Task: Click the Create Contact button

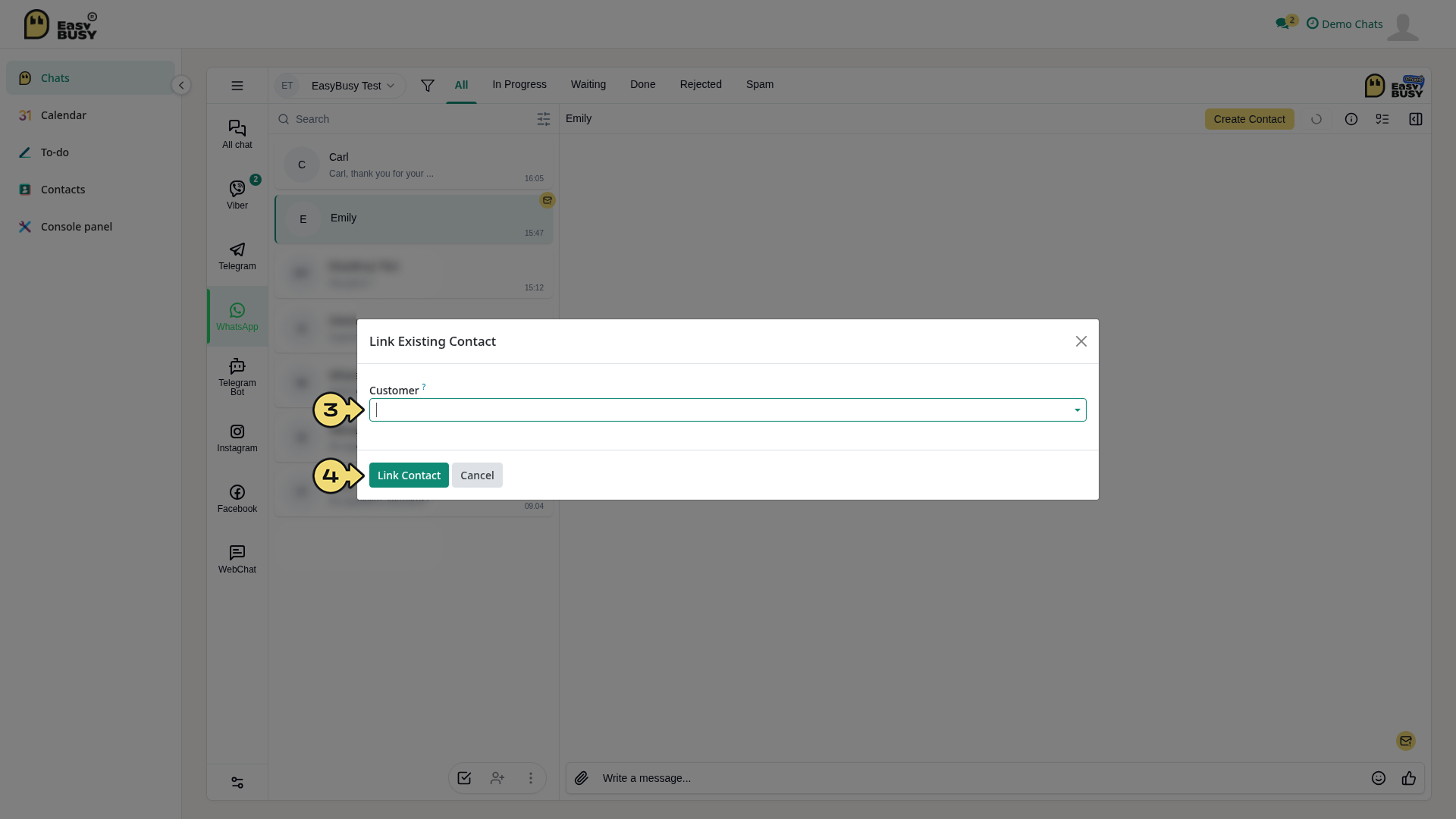Action: coord(1250,119)
